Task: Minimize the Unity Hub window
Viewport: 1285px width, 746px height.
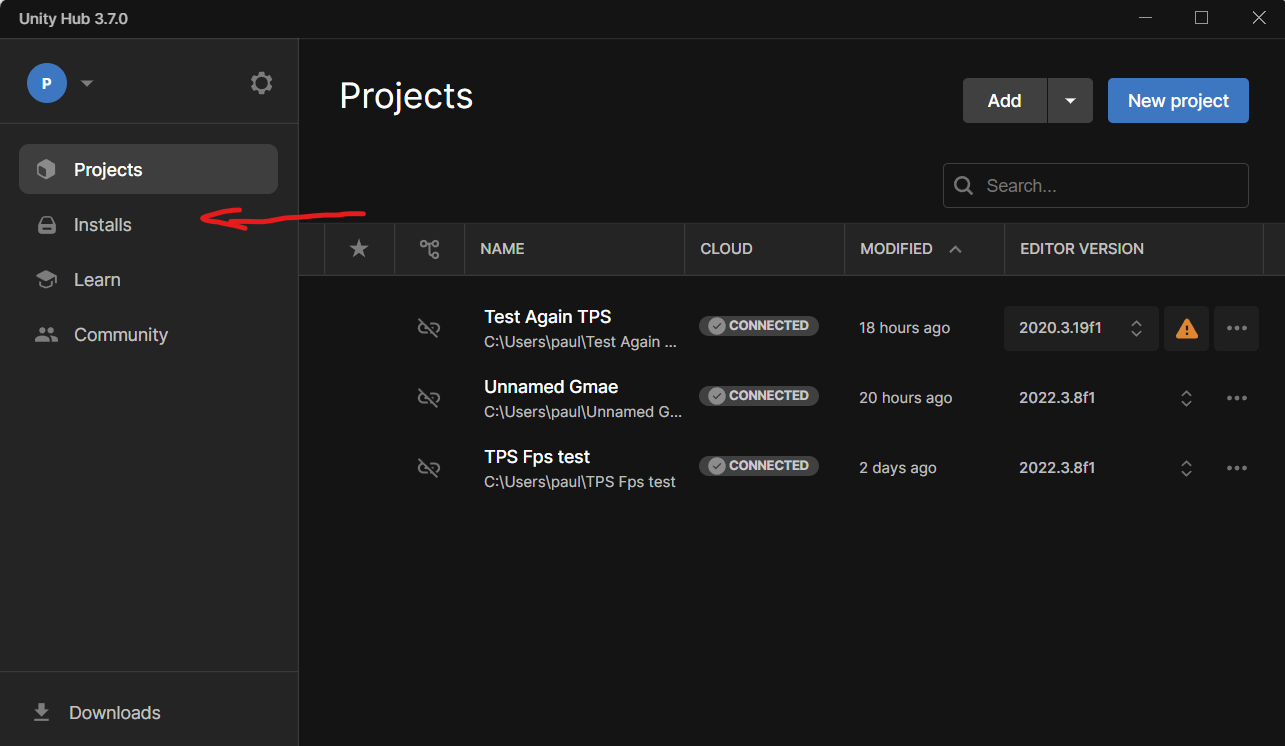Action: [1145, 18]
